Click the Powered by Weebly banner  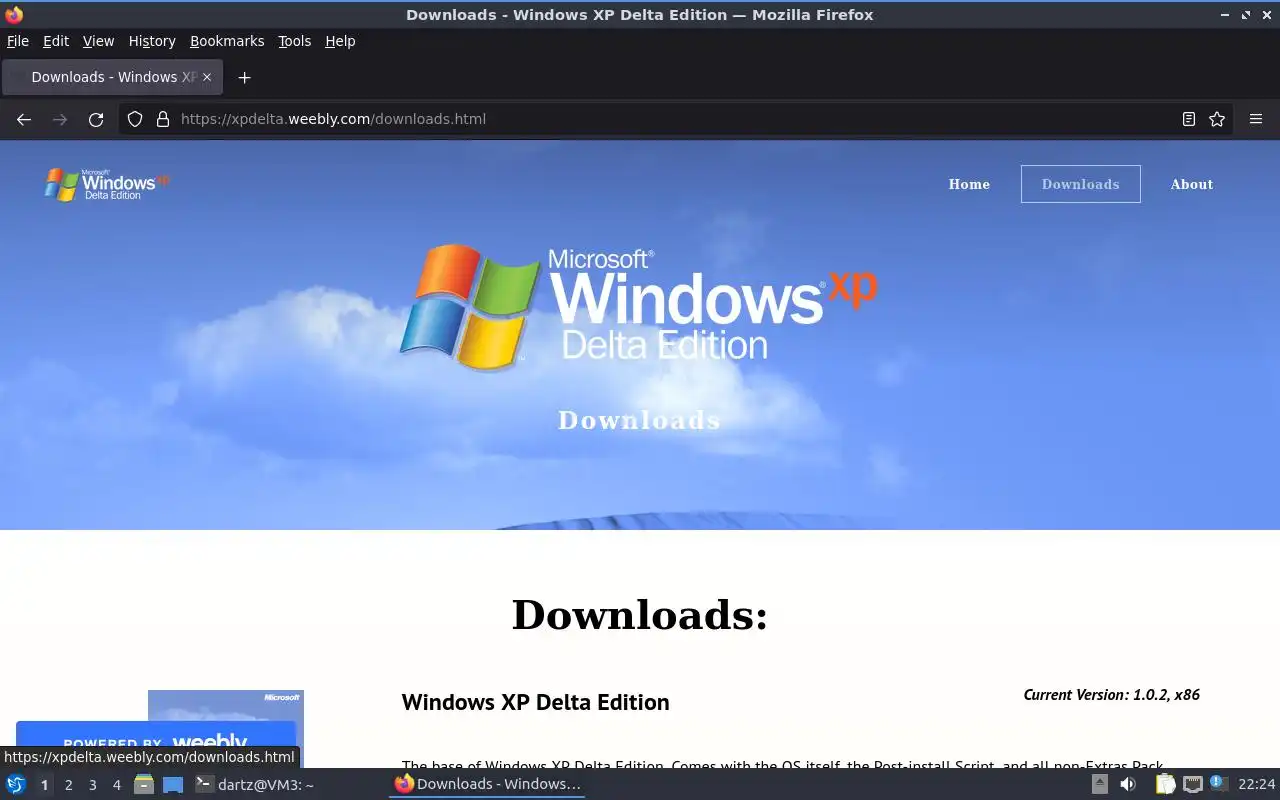[156, 743]
